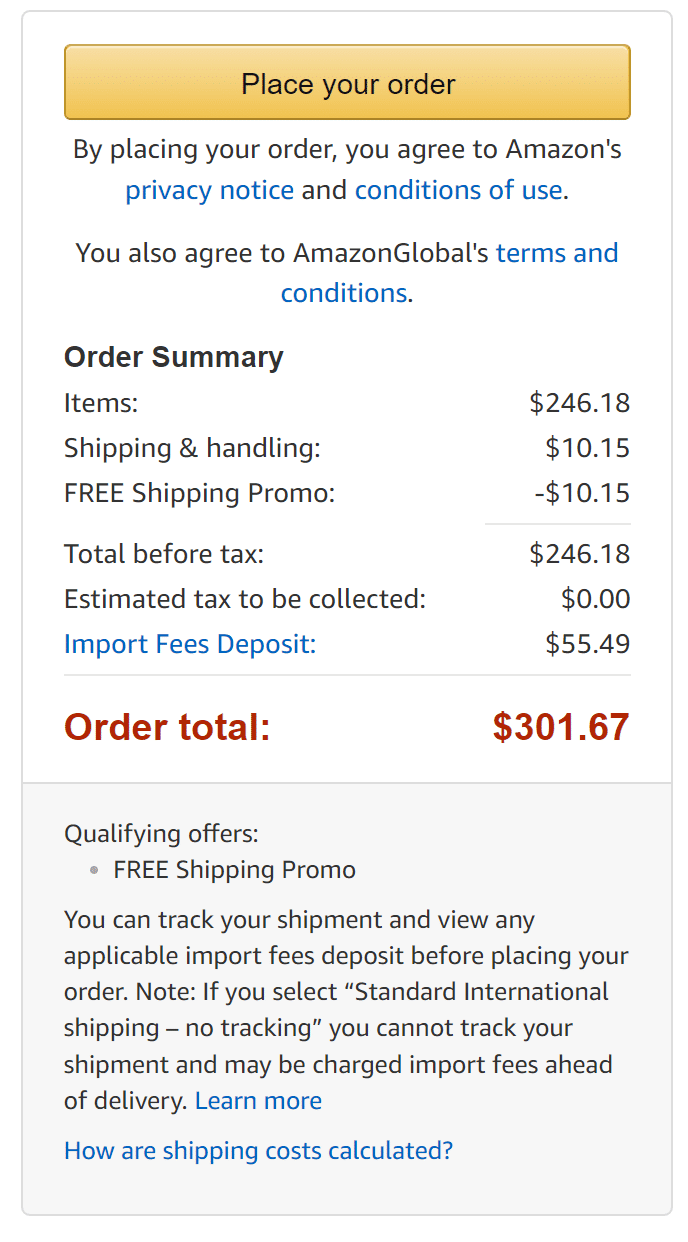Click the shipment tracking note paragraph
The width and height of the screenshot is (688, 1242).
(345, 1010)
